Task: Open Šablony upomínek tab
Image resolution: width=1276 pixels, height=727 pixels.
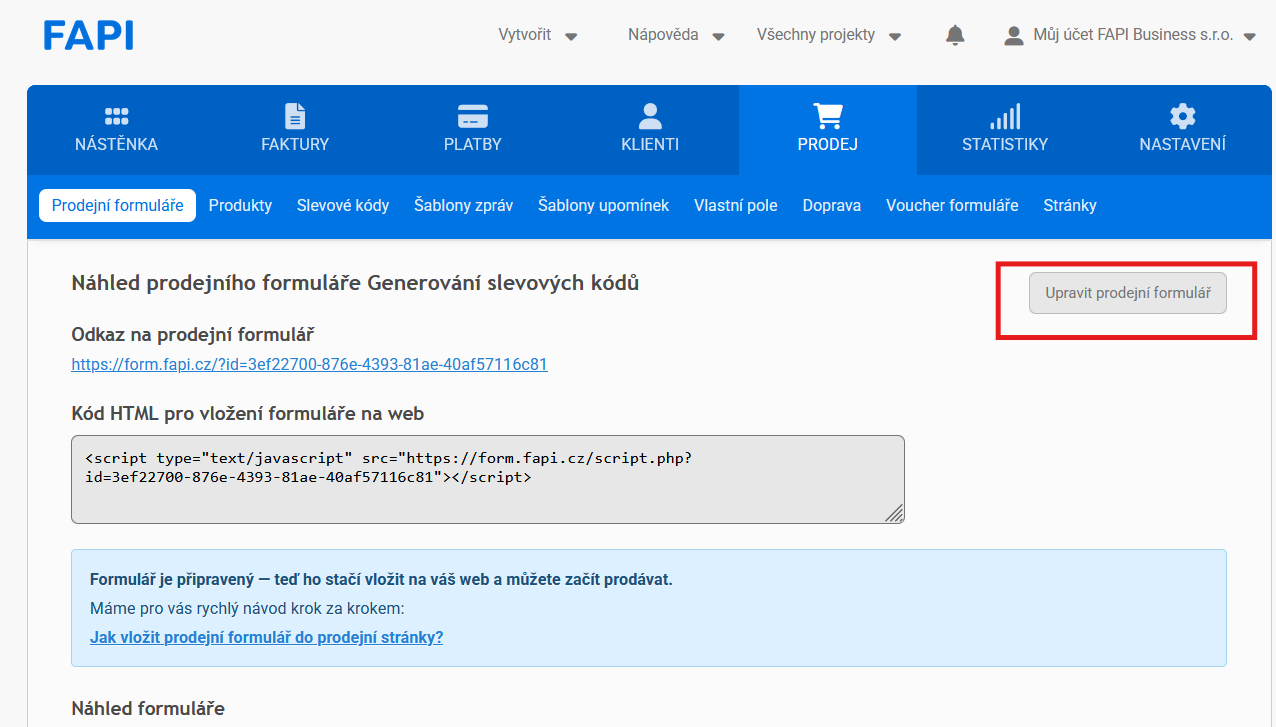Action: click(x=604, y=205)
